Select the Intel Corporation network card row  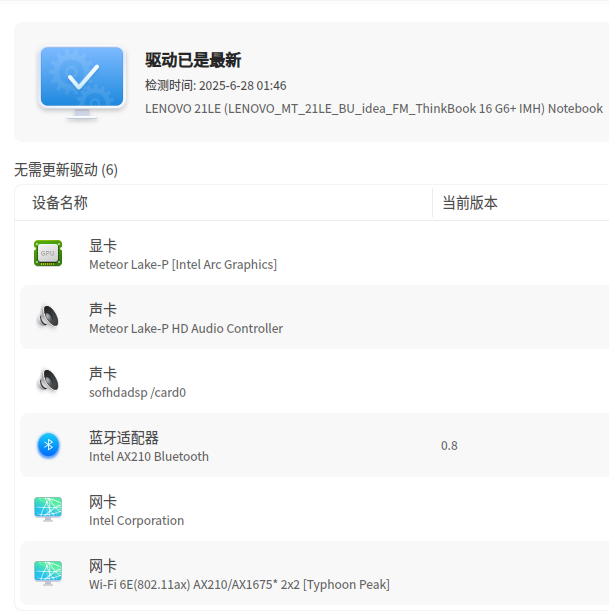(x=314, y=509)
